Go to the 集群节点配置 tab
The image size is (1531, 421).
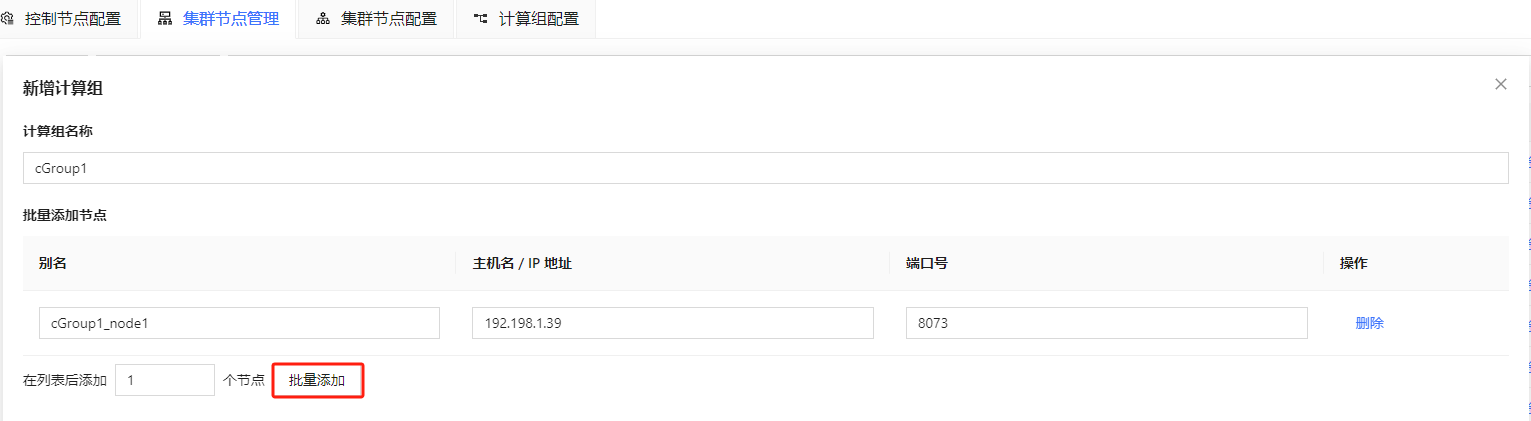pos(388,19)
